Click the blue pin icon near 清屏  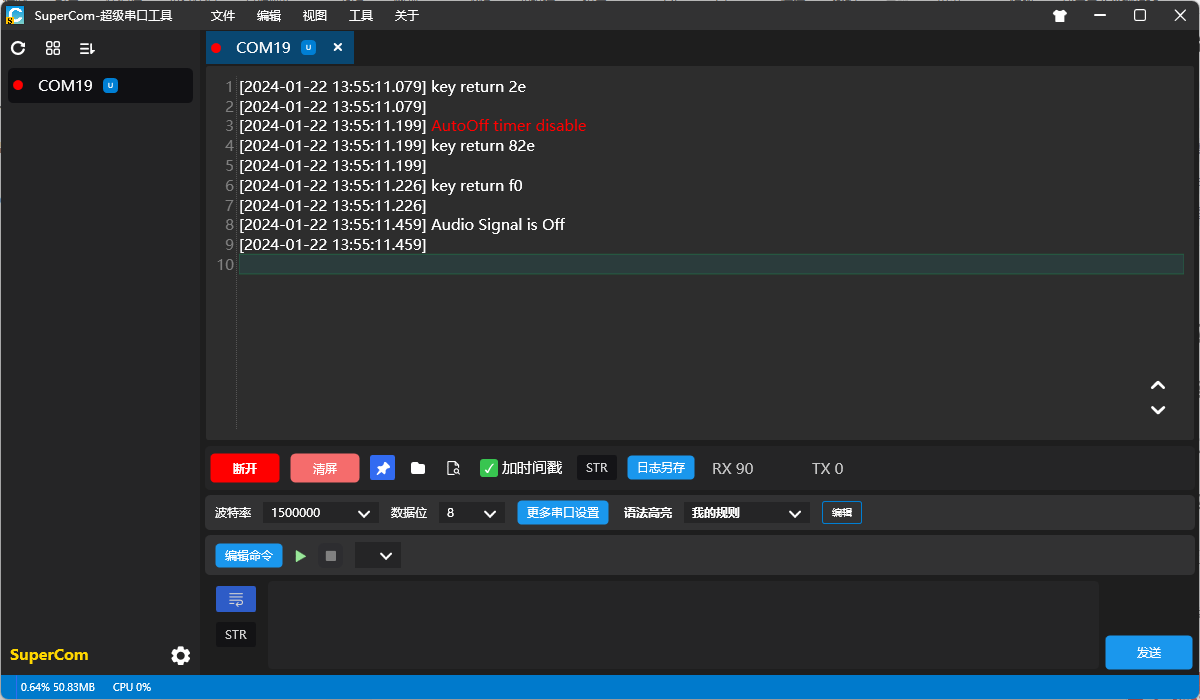click(382, 467)
